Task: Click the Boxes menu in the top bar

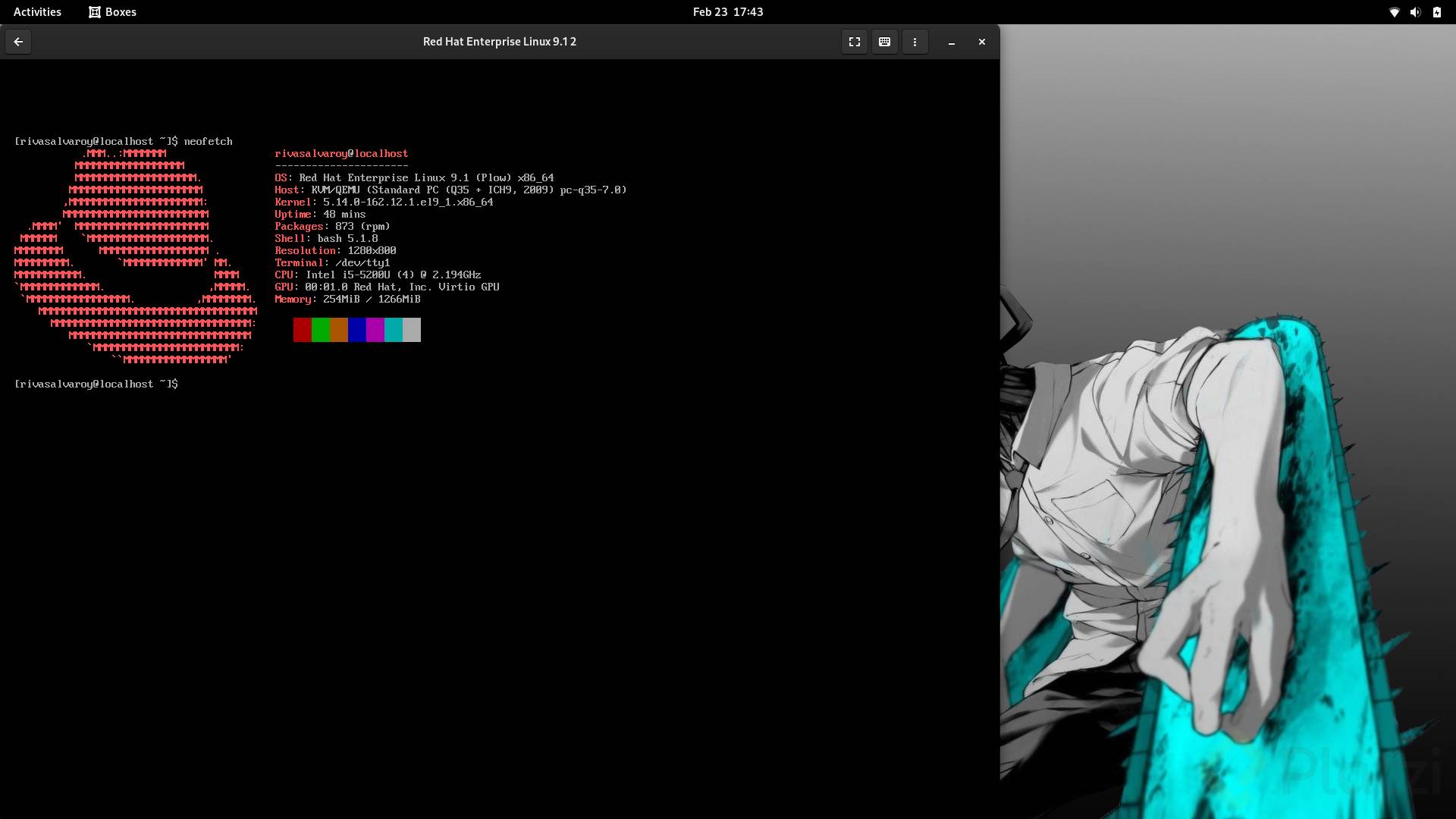Action: click(x=112, y=12)
